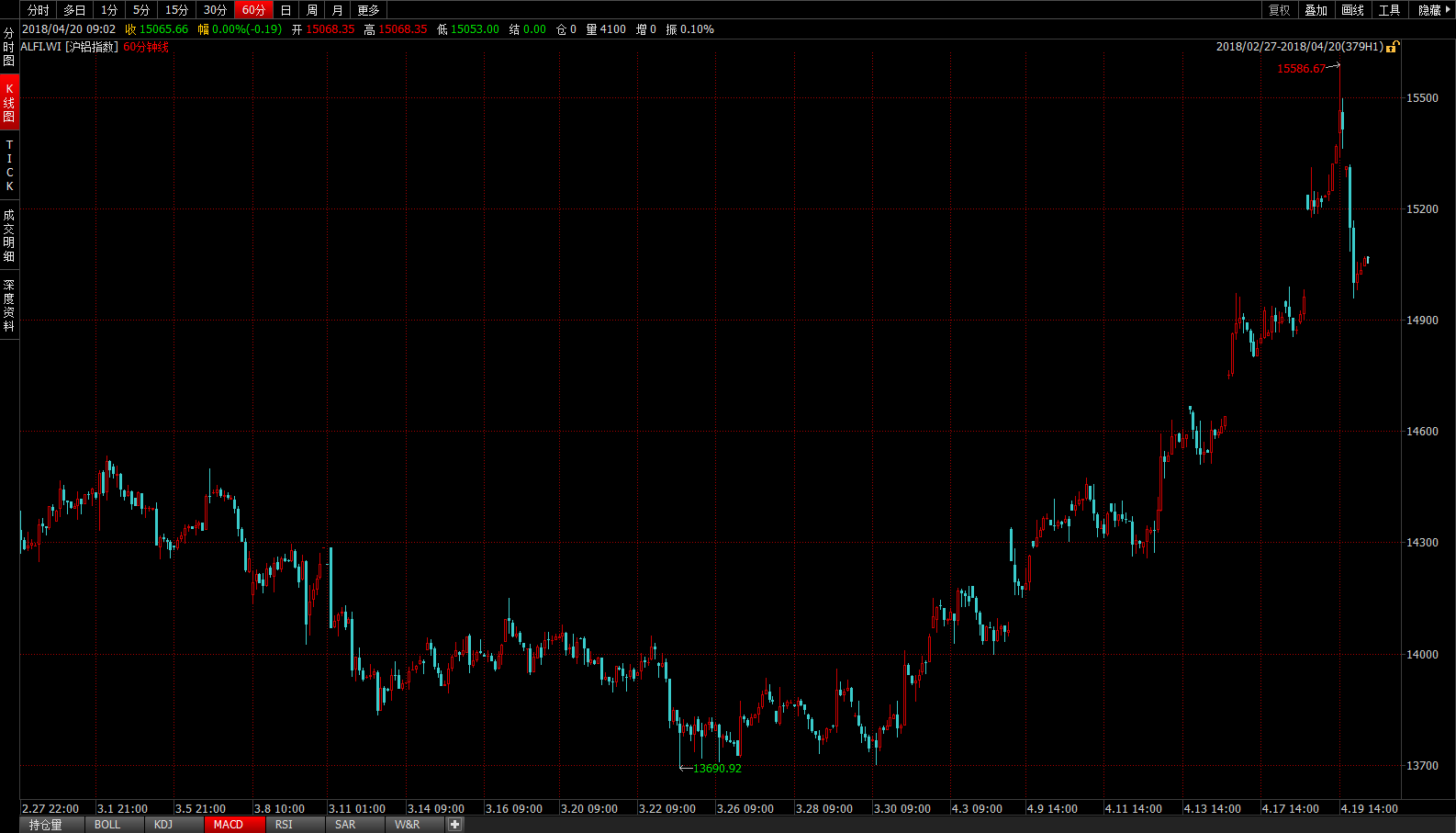Select the RSI indicator tab
The width and height of the screenshot is (1456, 833).
(284, 825)
